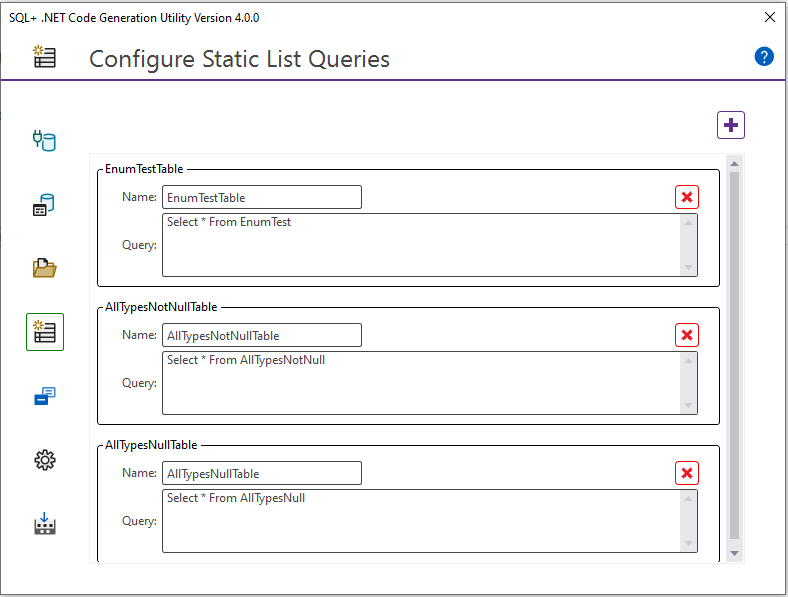Delete the EnumTestTable query

click(687, 197)
